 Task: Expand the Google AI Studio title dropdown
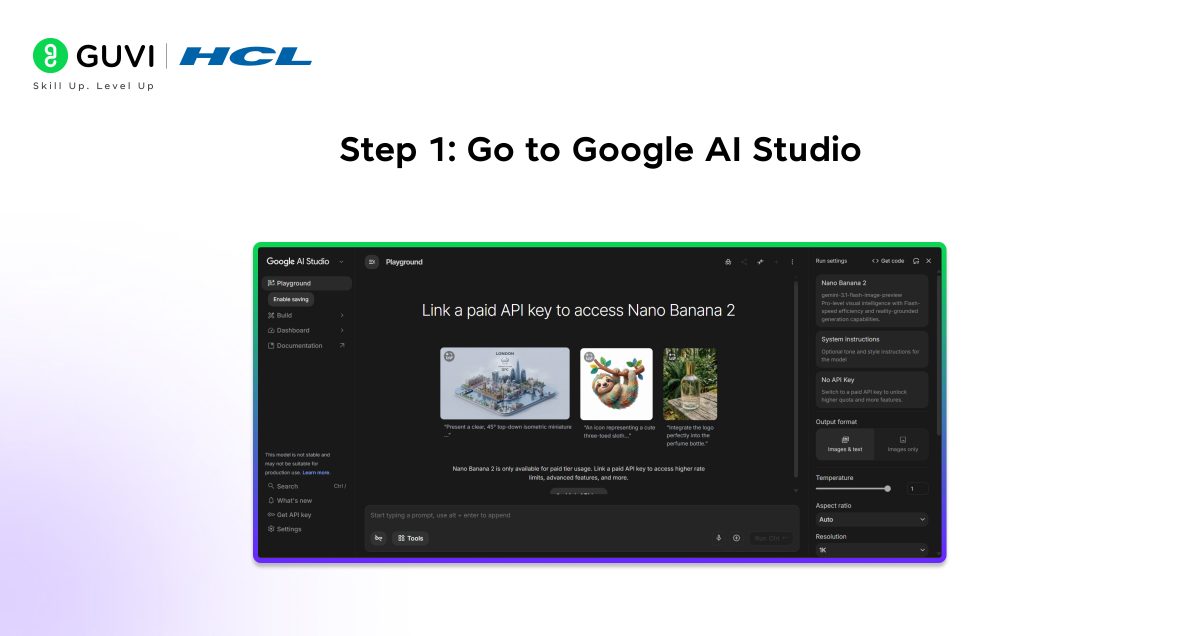341,262
